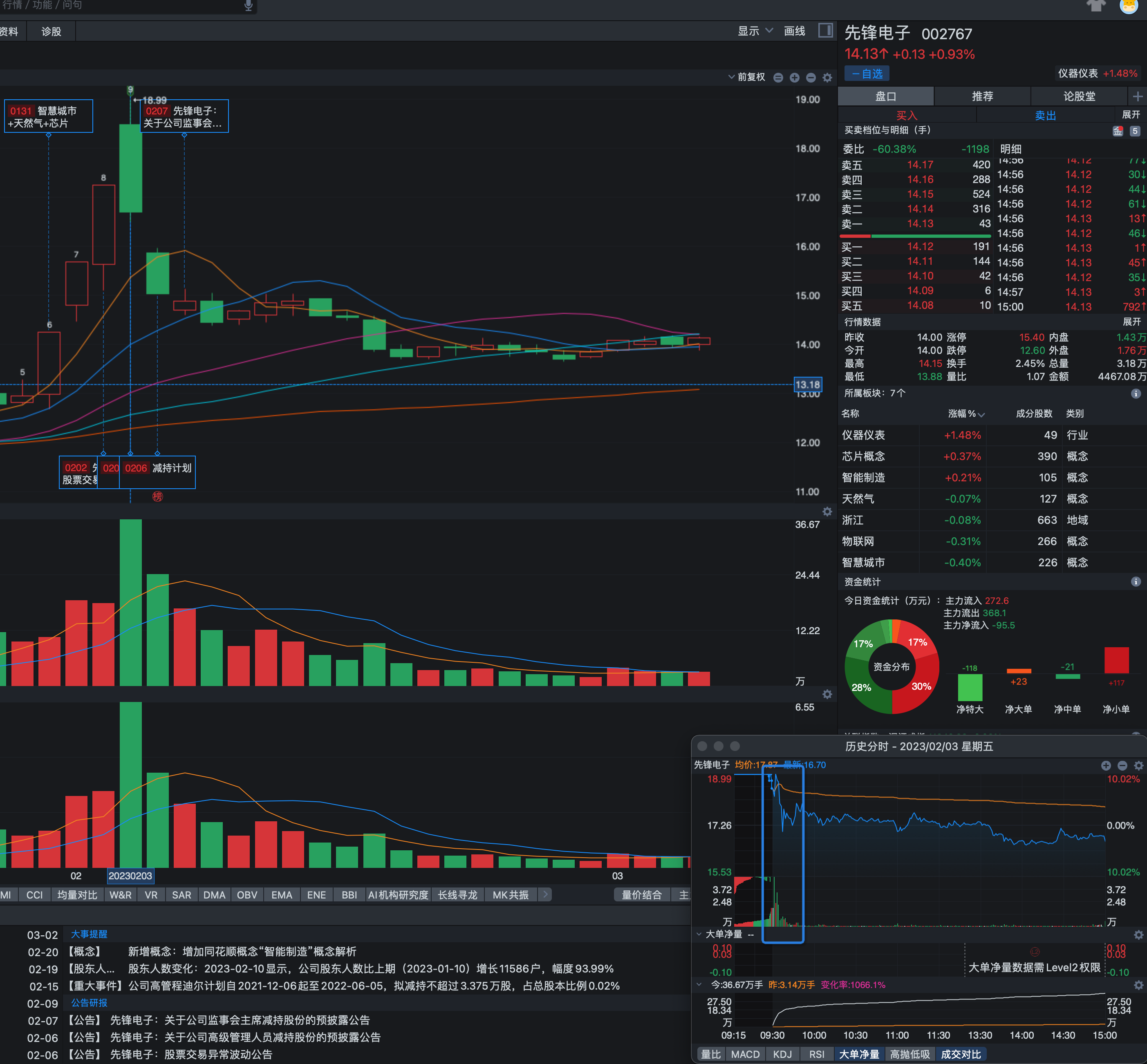Add new panel tab with plus icon
The height and width of the screenshot is (1064, 1147).
coord(1137,96)
